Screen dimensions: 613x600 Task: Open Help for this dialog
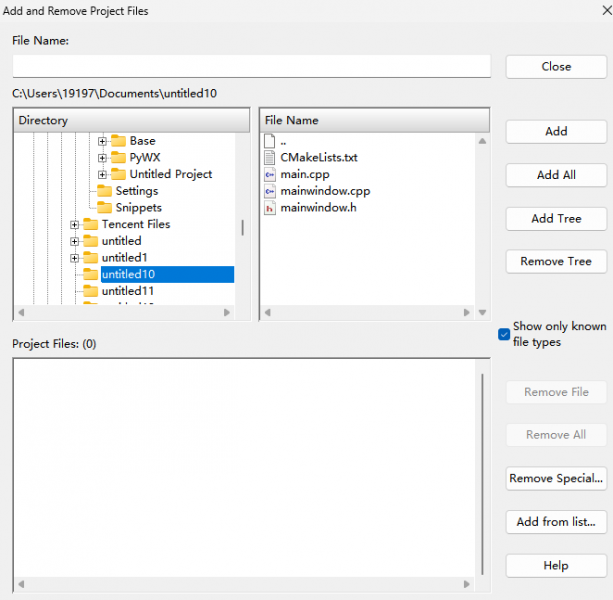(x=556, y=565)
